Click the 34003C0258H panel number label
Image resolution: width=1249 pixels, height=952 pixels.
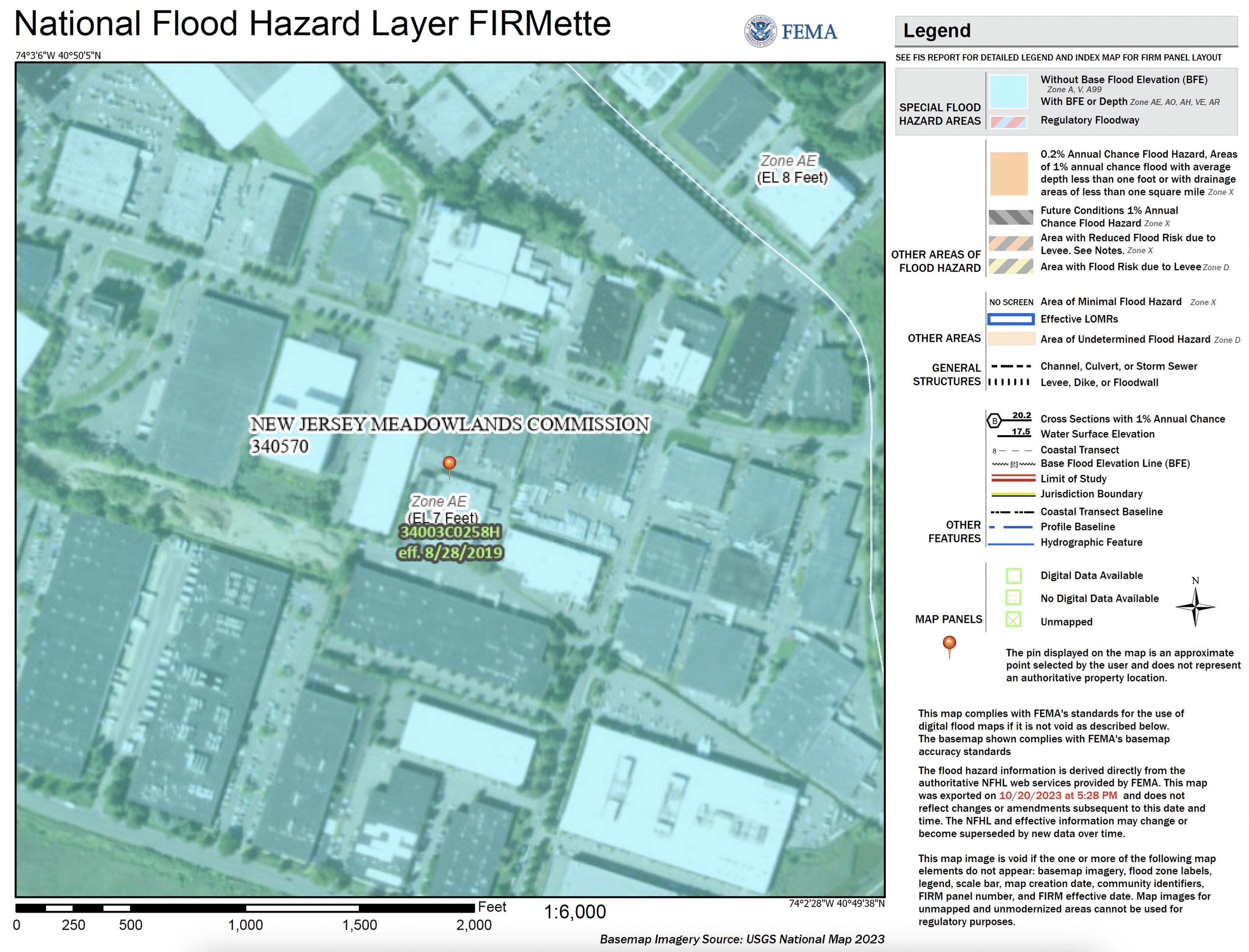coord(450,532)
